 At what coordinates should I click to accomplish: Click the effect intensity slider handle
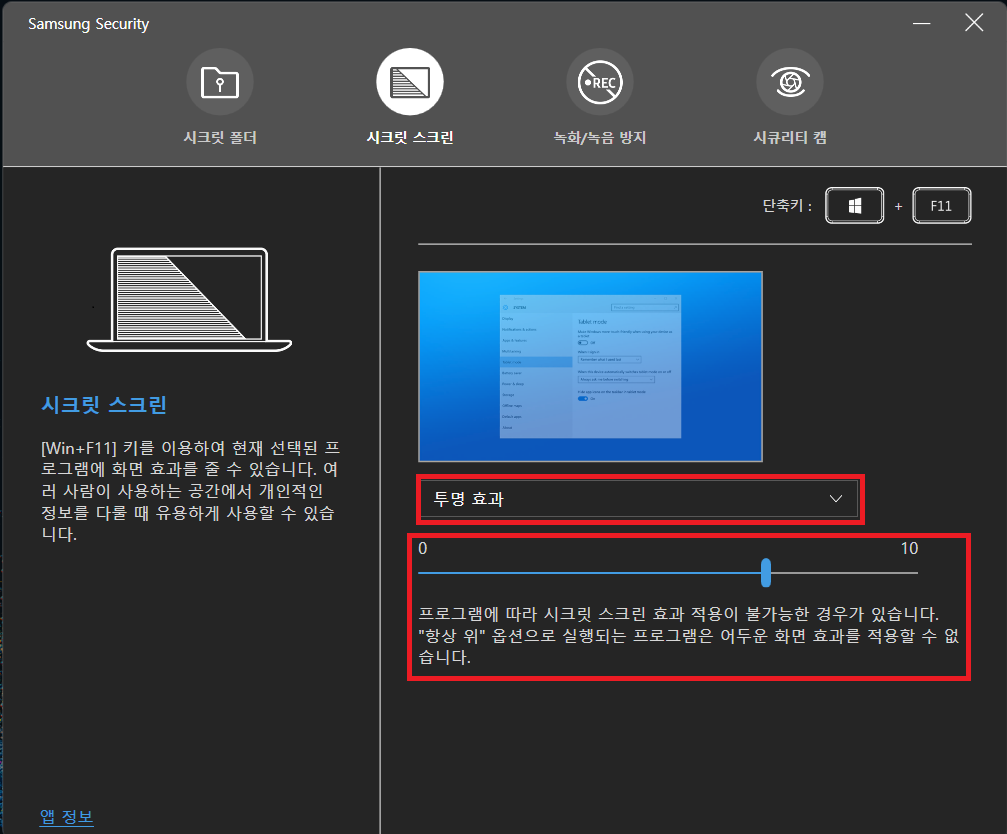[766, 572]
